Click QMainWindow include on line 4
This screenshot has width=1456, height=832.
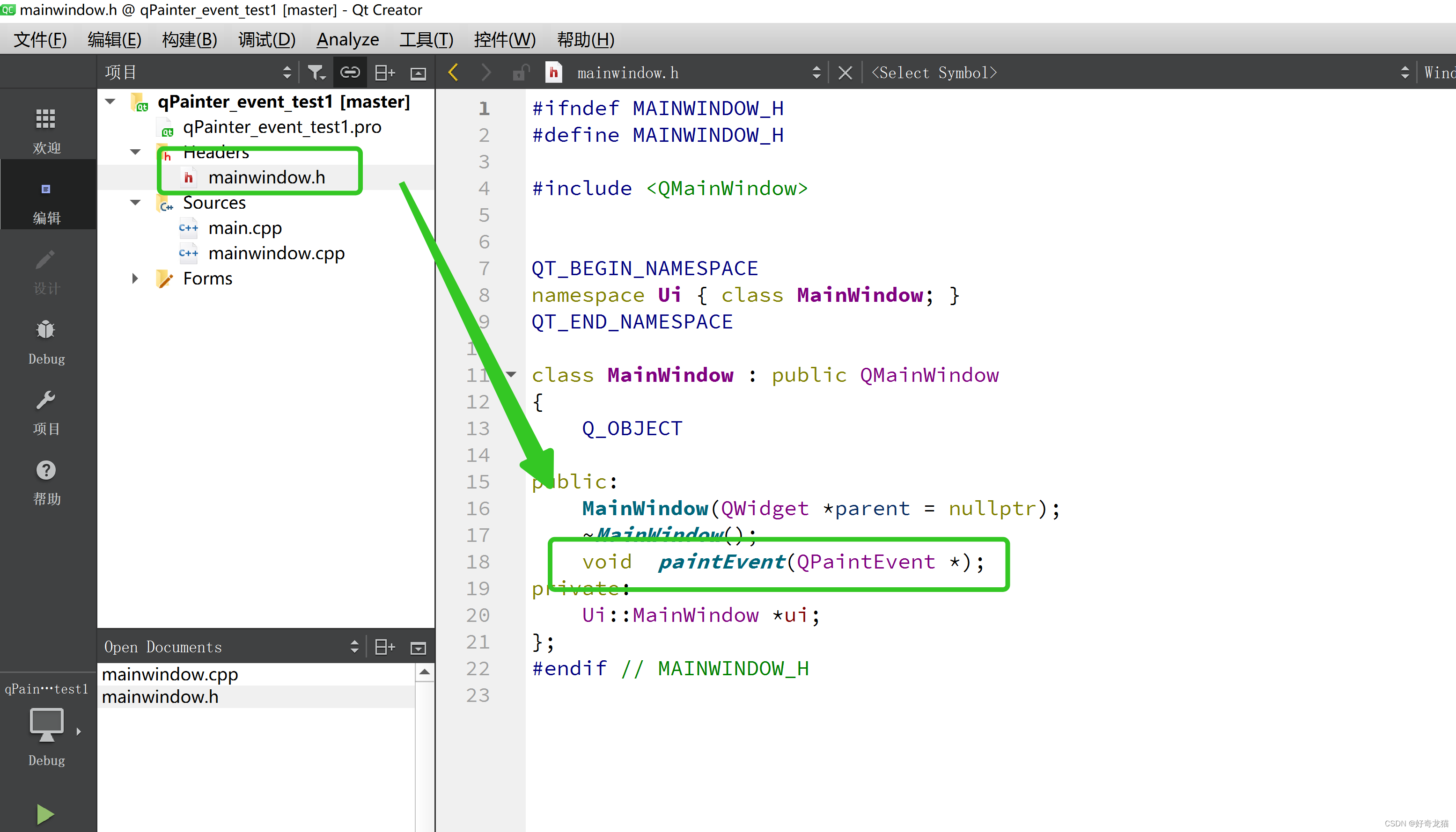point(727,188)
